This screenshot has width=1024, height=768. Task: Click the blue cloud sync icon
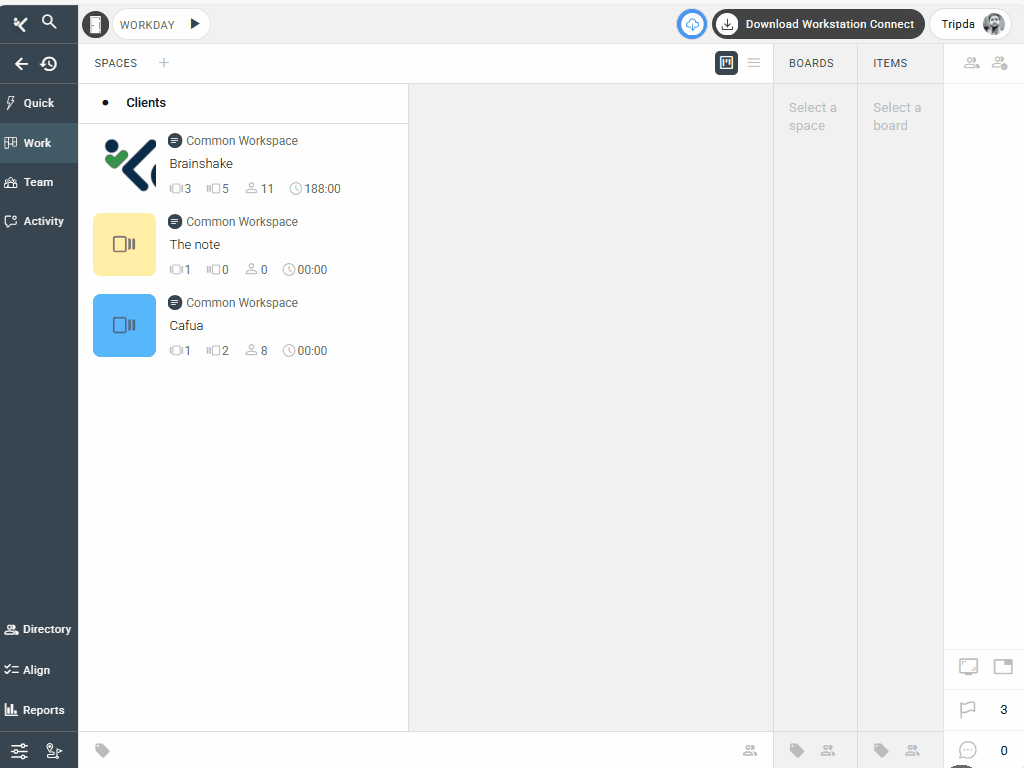pyautogui.click(x=692, y=24)
